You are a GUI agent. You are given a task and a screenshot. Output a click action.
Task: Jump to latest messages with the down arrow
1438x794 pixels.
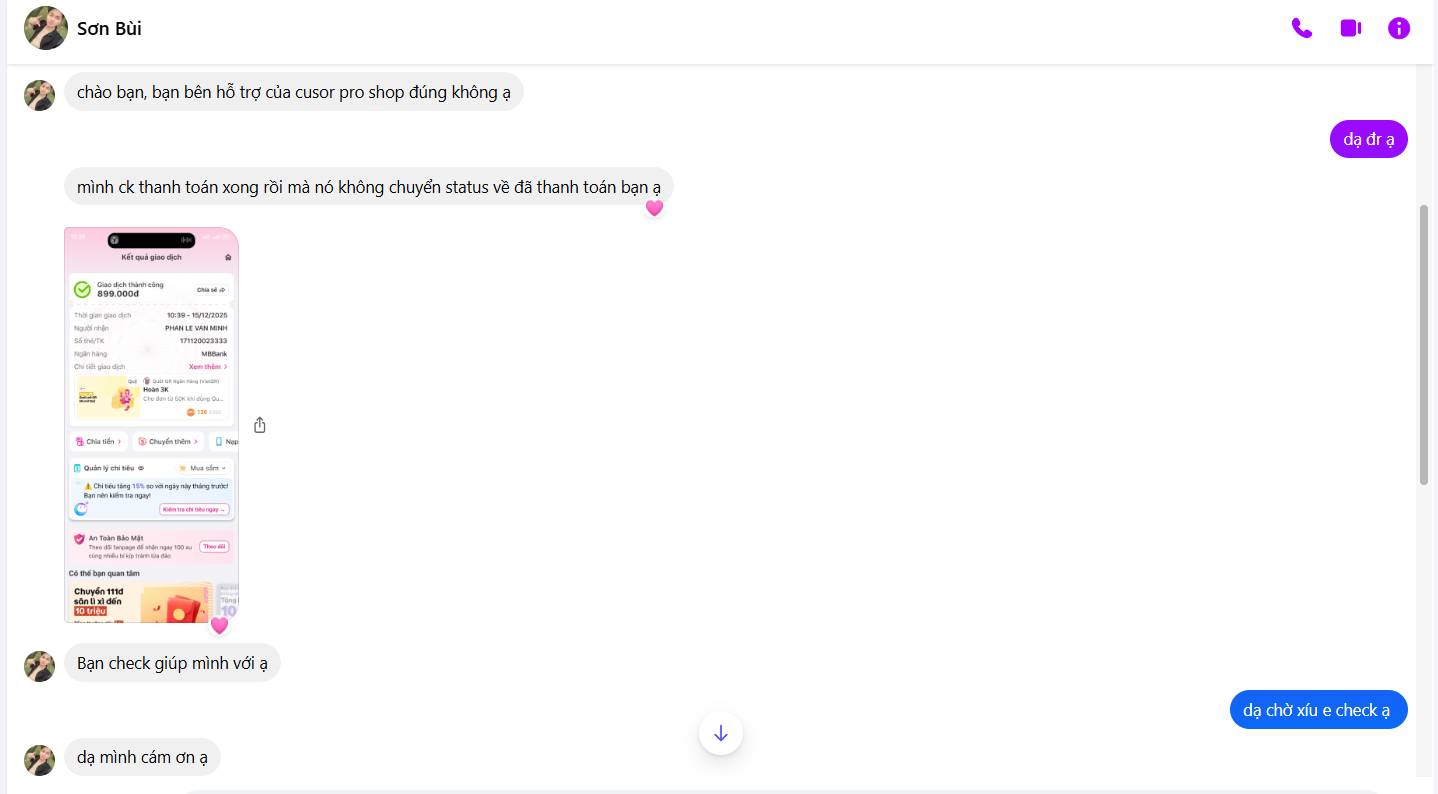720,733
